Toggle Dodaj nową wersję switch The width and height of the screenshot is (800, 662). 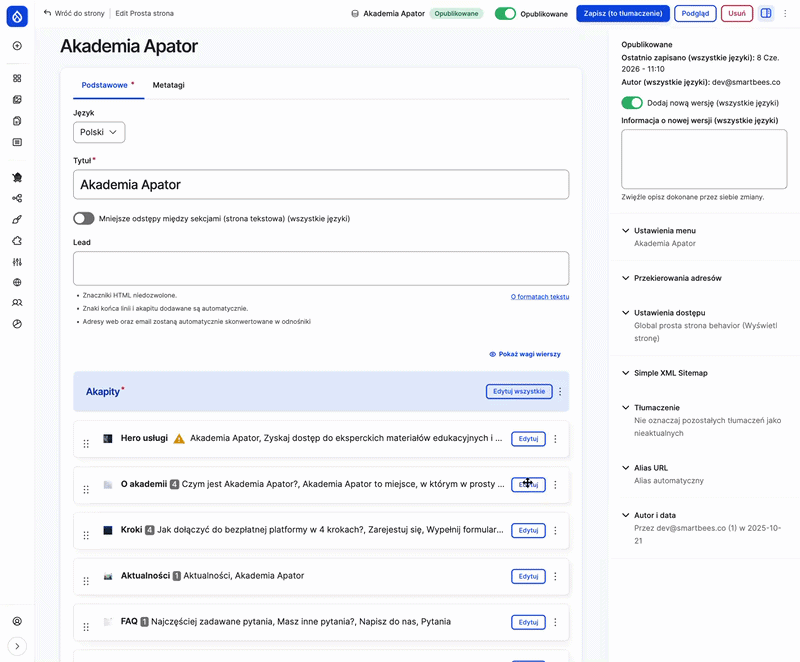click(632, 103)
